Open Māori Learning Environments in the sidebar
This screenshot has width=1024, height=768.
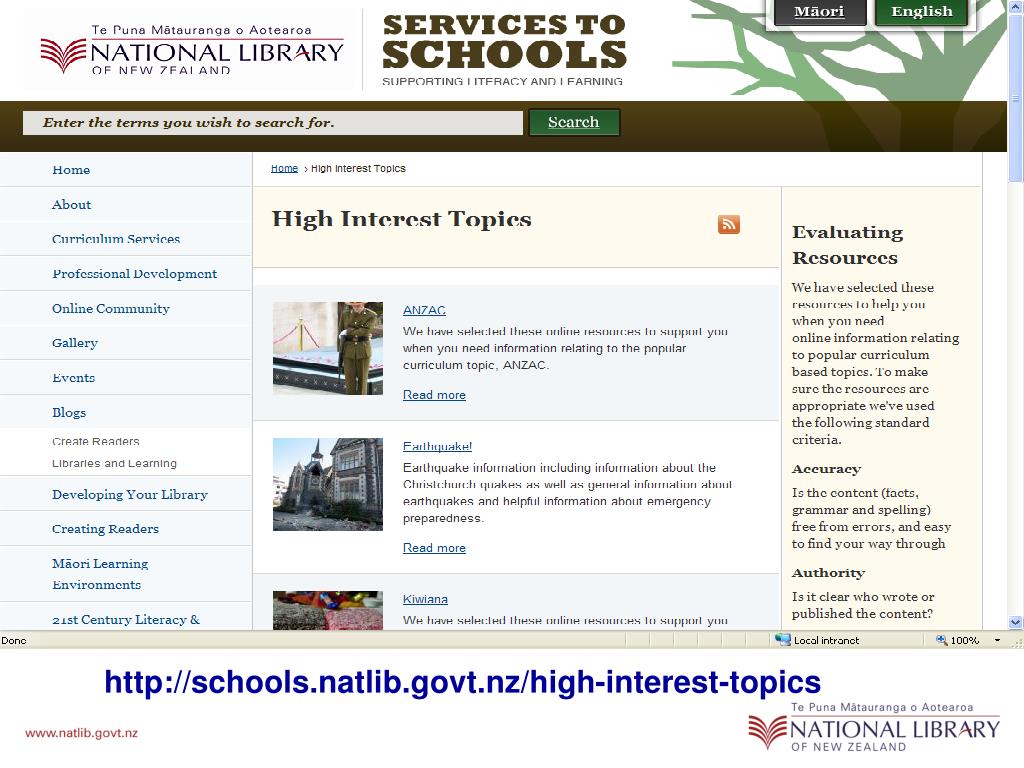point(100,574)
